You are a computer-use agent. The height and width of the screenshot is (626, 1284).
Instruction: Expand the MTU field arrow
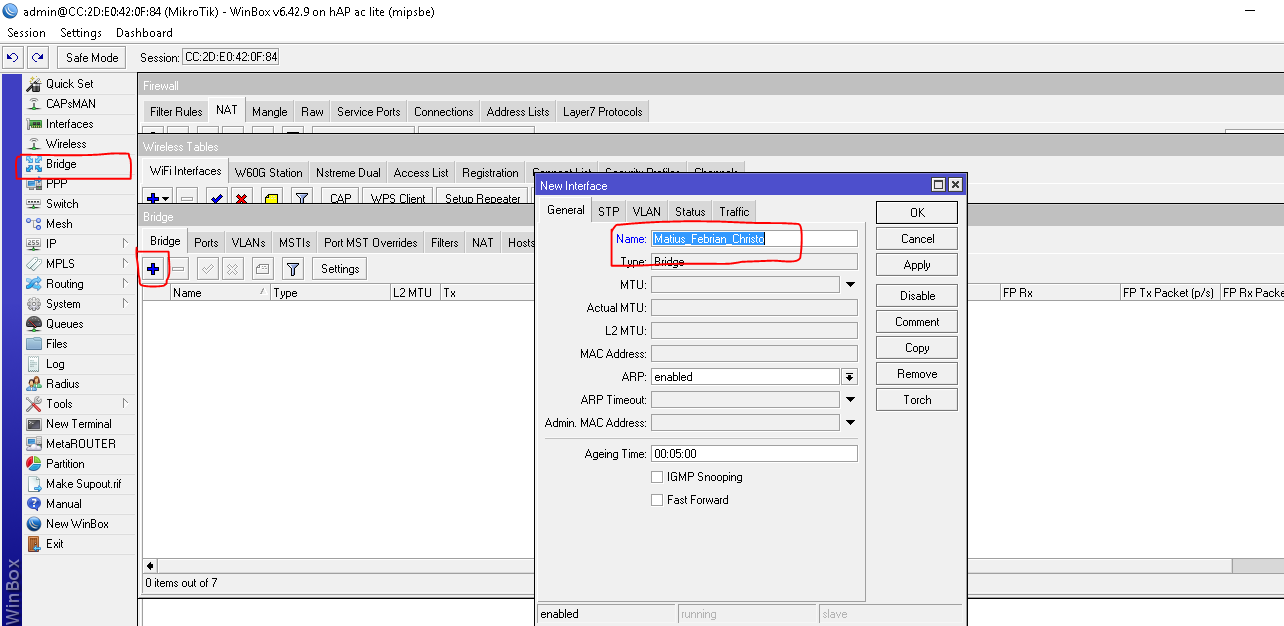(x=850, y=285)
